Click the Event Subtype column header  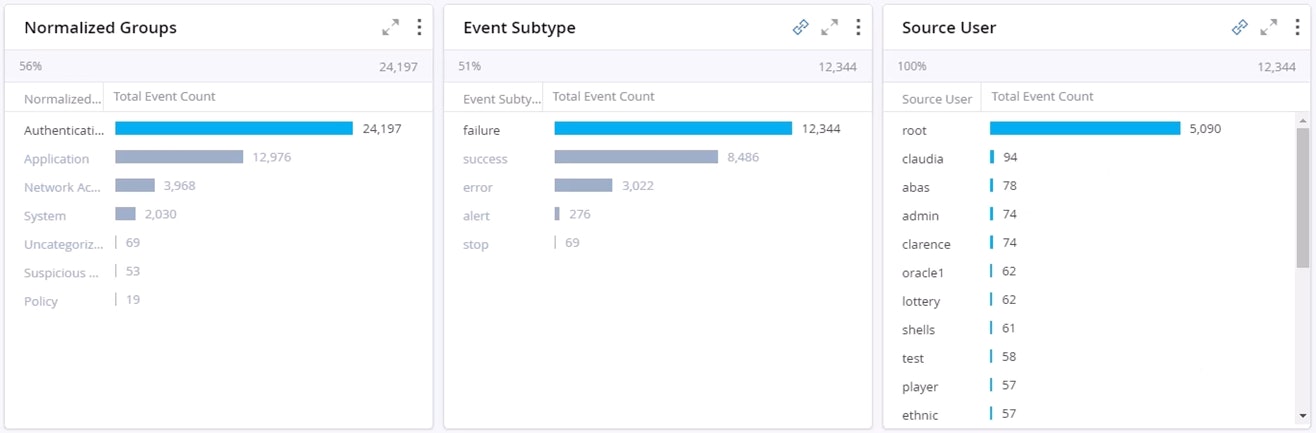click(501, 99)
